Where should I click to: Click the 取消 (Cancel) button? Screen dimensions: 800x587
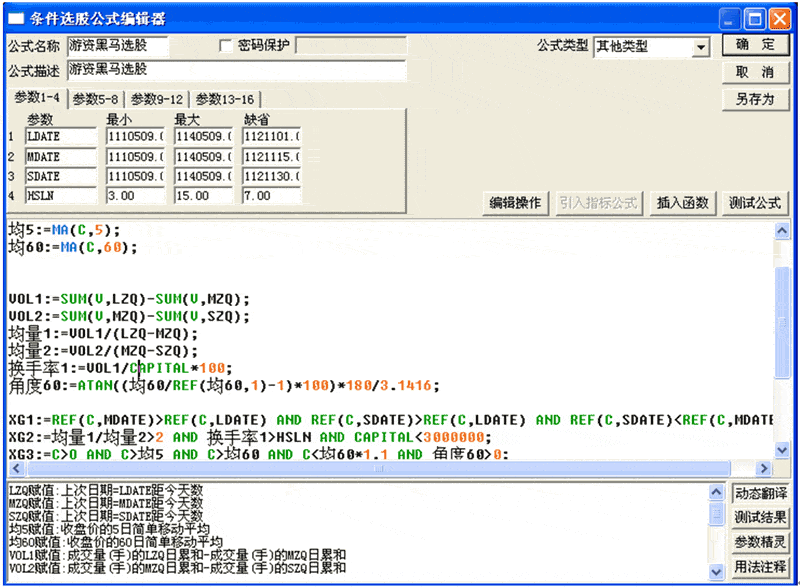pos(756,71)
